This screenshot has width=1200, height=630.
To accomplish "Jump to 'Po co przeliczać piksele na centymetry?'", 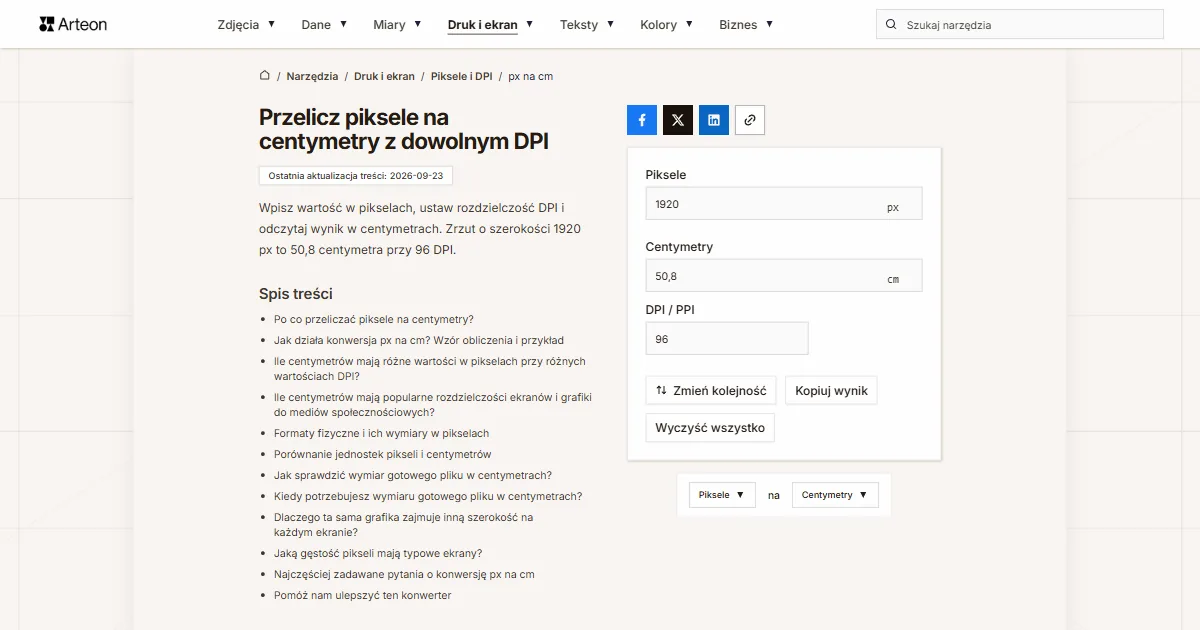I will click(374, 320).
